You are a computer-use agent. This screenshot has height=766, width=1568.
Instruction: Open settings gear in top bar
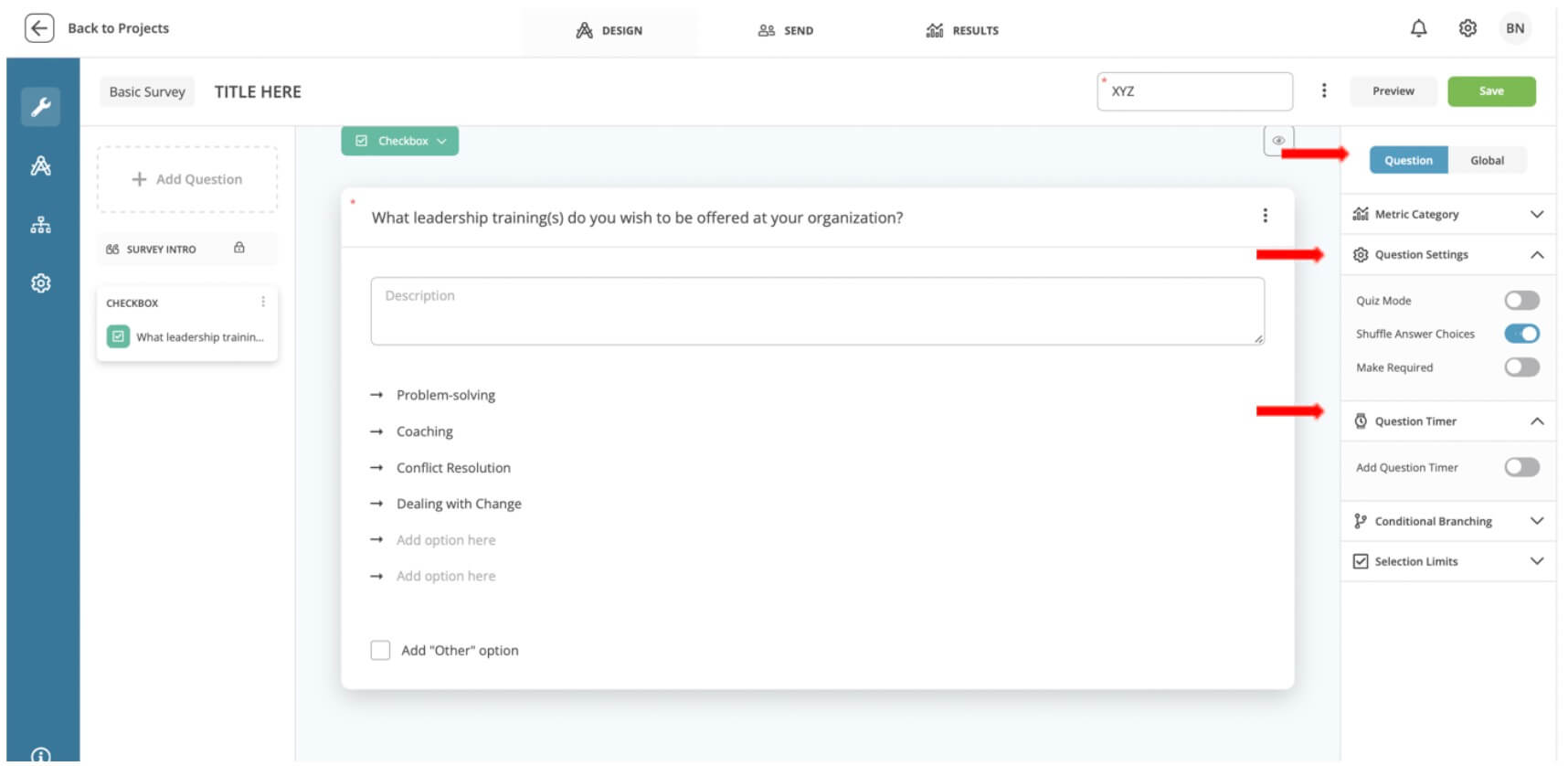1467,28
